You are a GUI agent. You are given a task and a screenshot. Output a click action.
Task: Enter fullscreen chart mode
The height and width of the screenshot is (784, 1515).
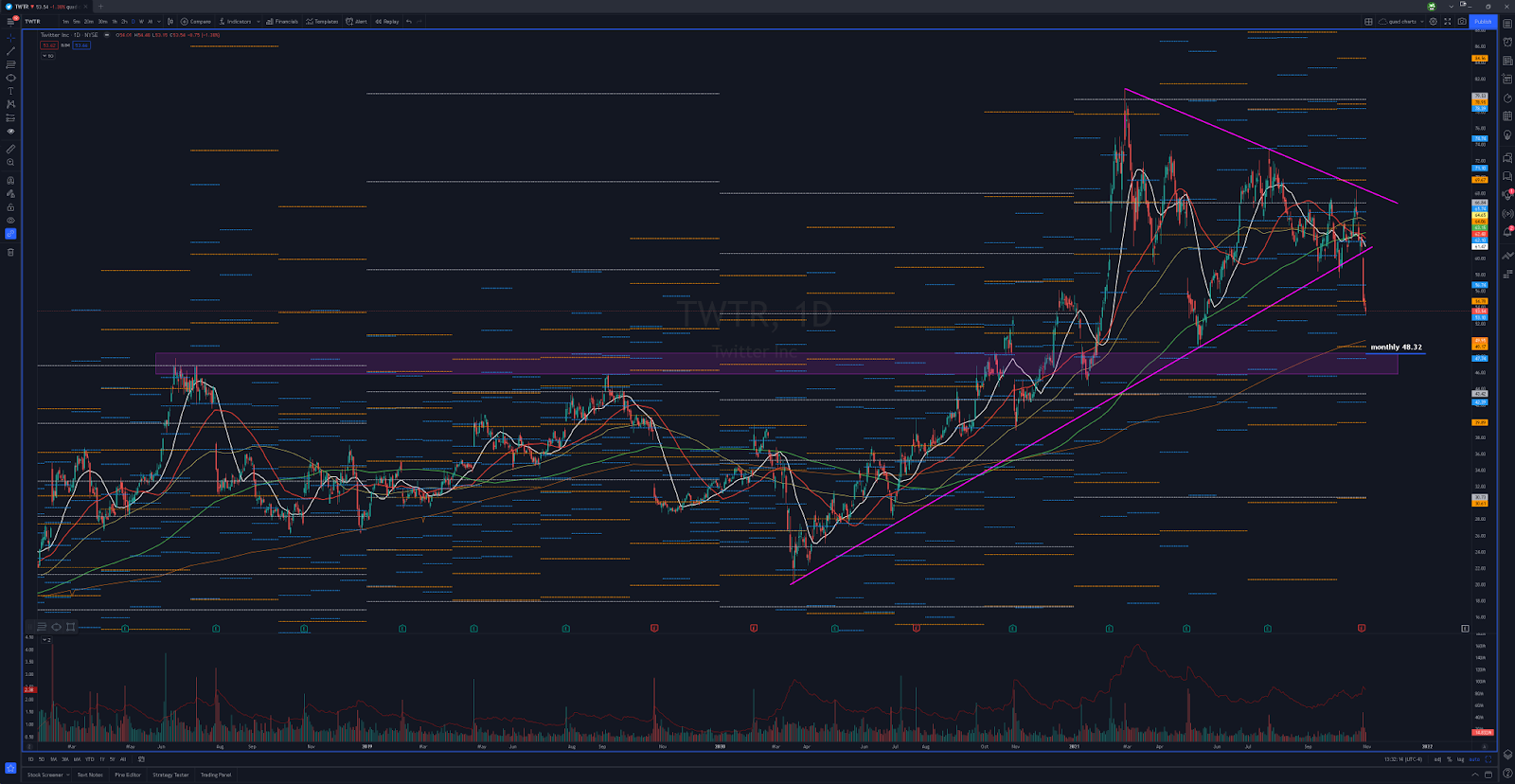coord(1447,21)
